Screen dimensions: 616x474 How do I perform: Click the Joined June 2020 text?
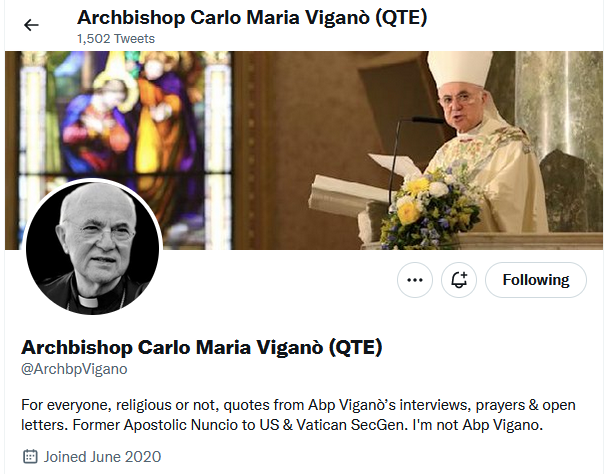(97, 457)
